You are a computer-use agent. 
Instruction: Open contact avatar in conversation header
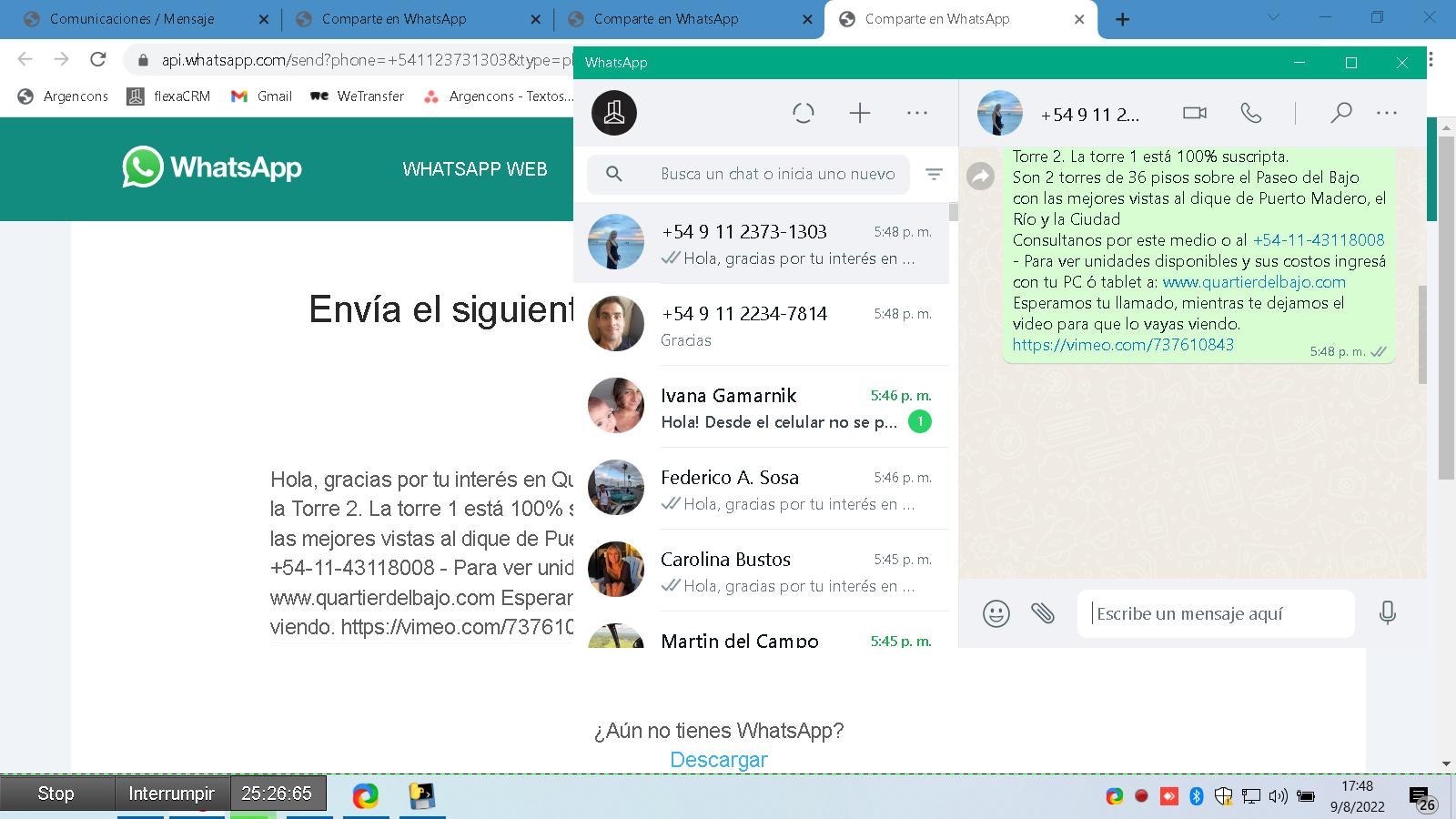1000,113
